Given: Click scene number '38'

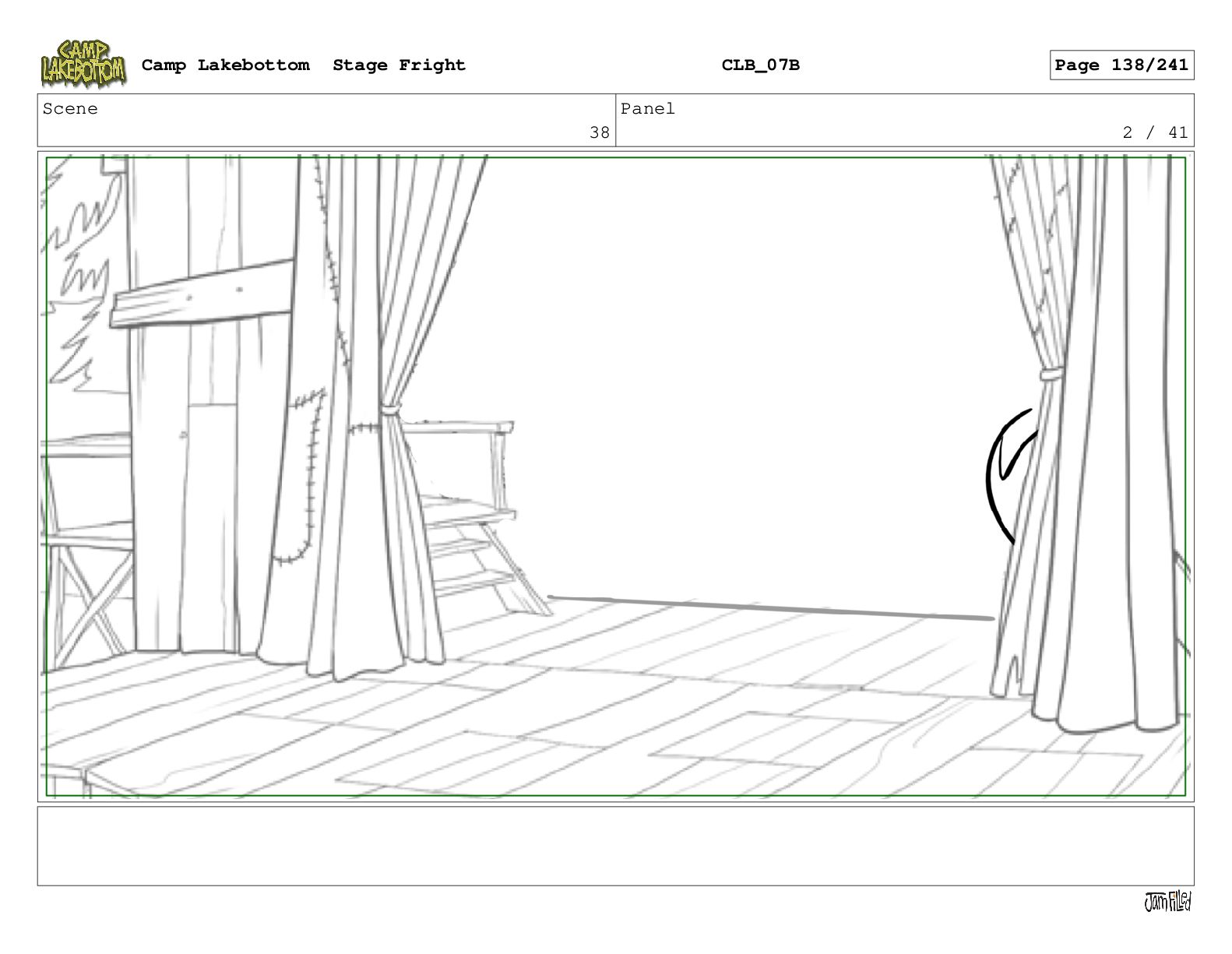Looking at the screenshot, I should click(600, 132).
